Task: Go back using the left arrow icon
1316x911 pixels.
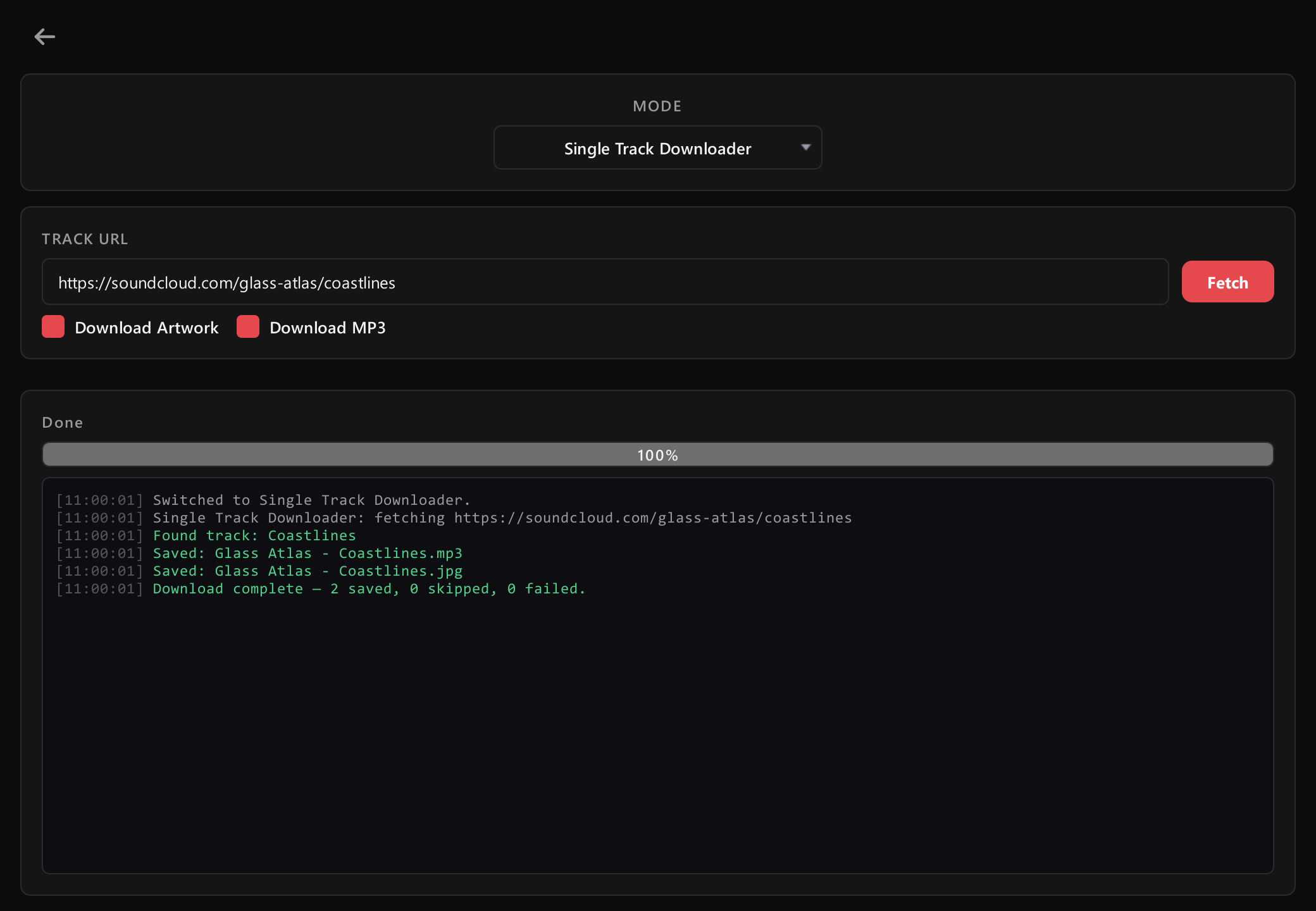Action: (44, 37)
